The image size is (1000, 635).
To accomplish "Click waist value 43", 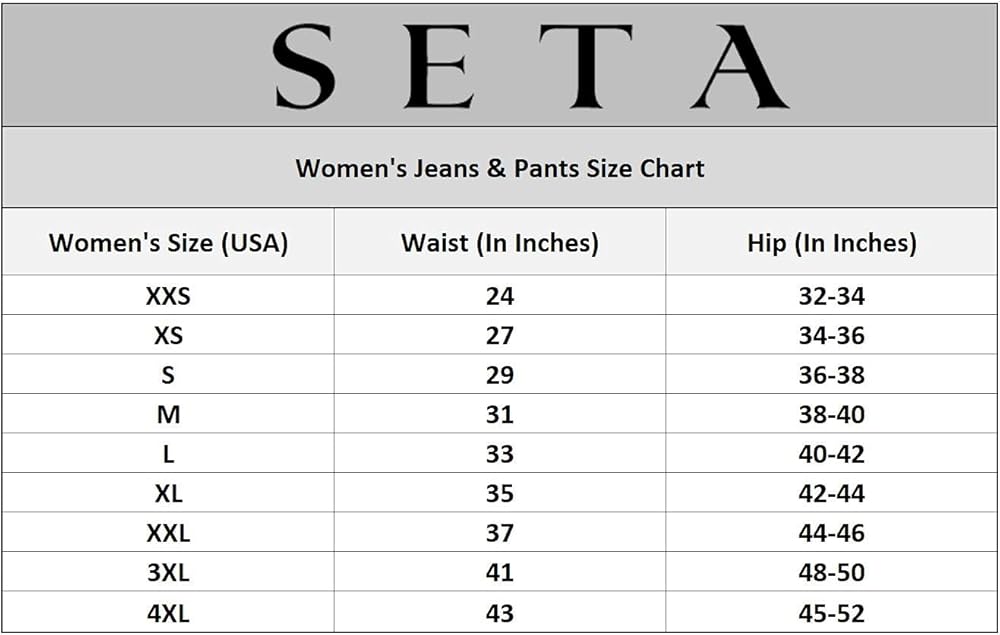I will [x=500, y=613].
